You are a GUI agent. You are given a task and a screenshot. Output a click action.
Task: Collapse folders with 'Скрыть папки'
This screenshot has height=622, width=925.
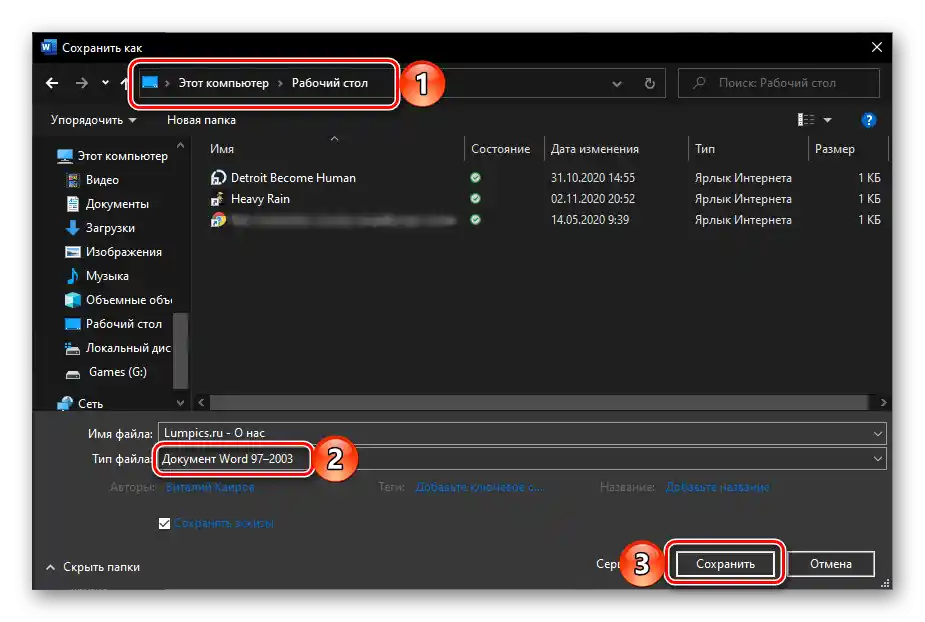click(x=93, y=567)
